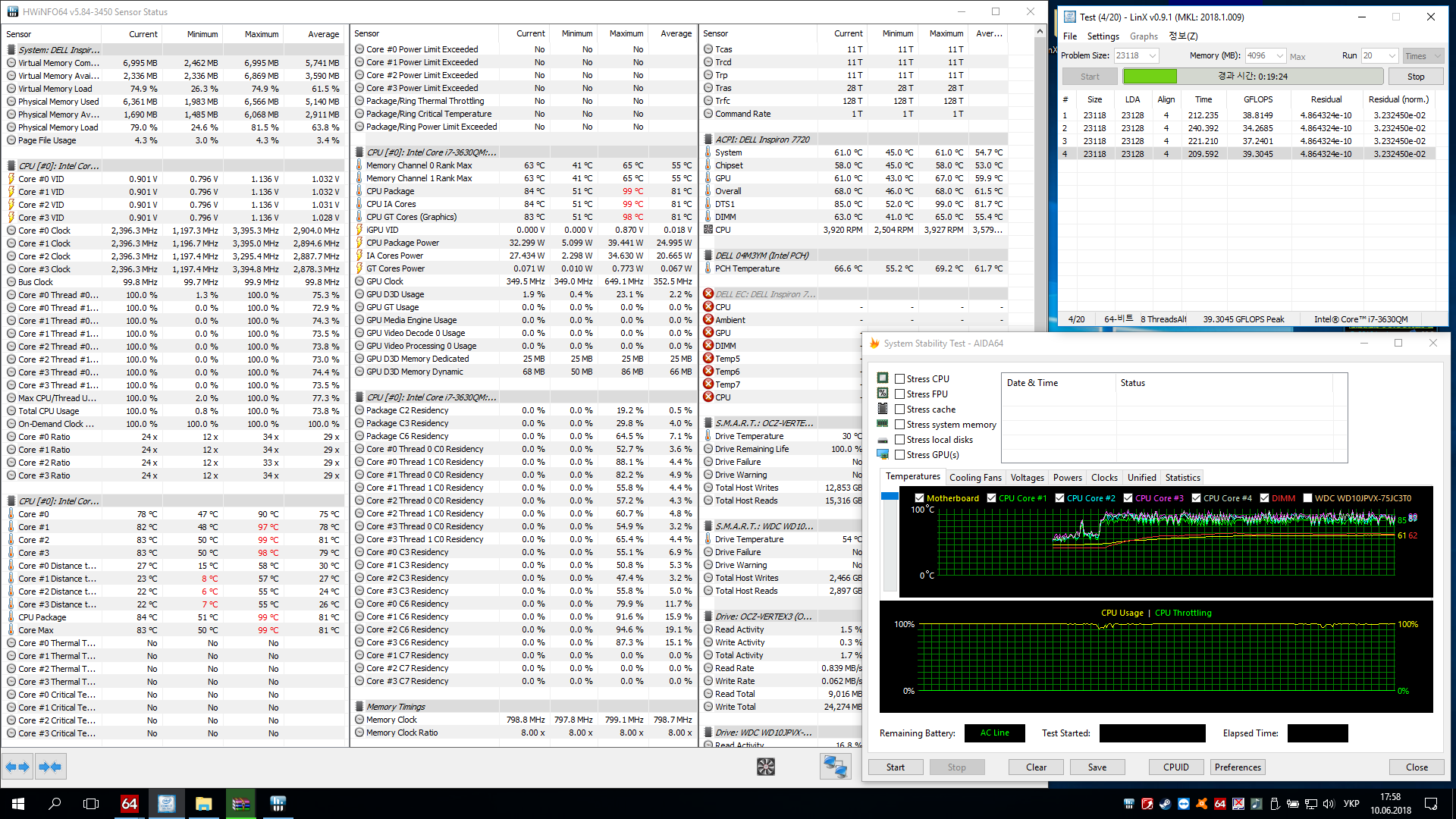Click the LinX green test progress bar
1456x819 pixels.
(x=1150, y=77)
